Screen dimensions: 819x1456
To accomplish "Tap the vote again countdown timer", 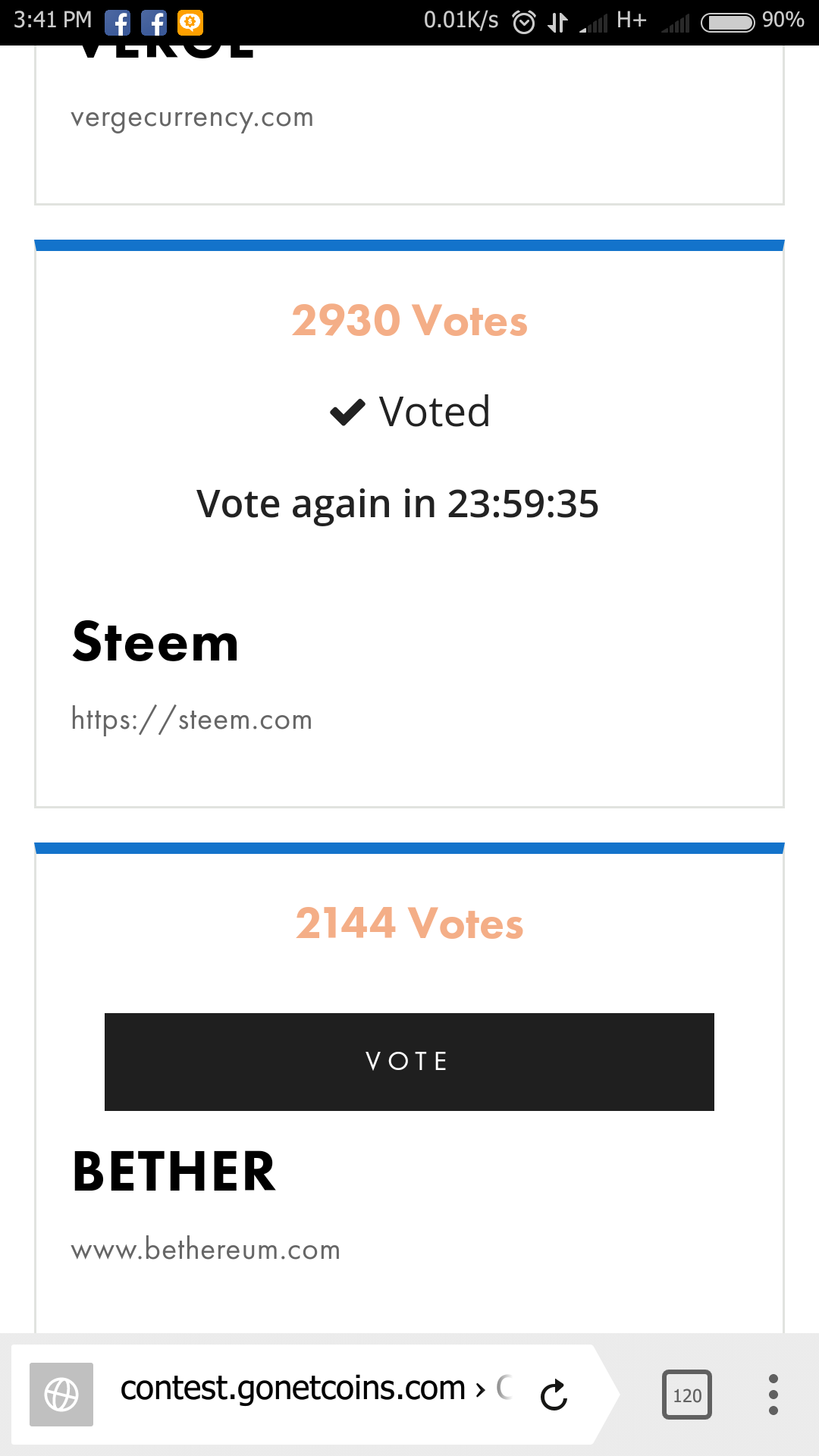I will click(x=397, y=504).
